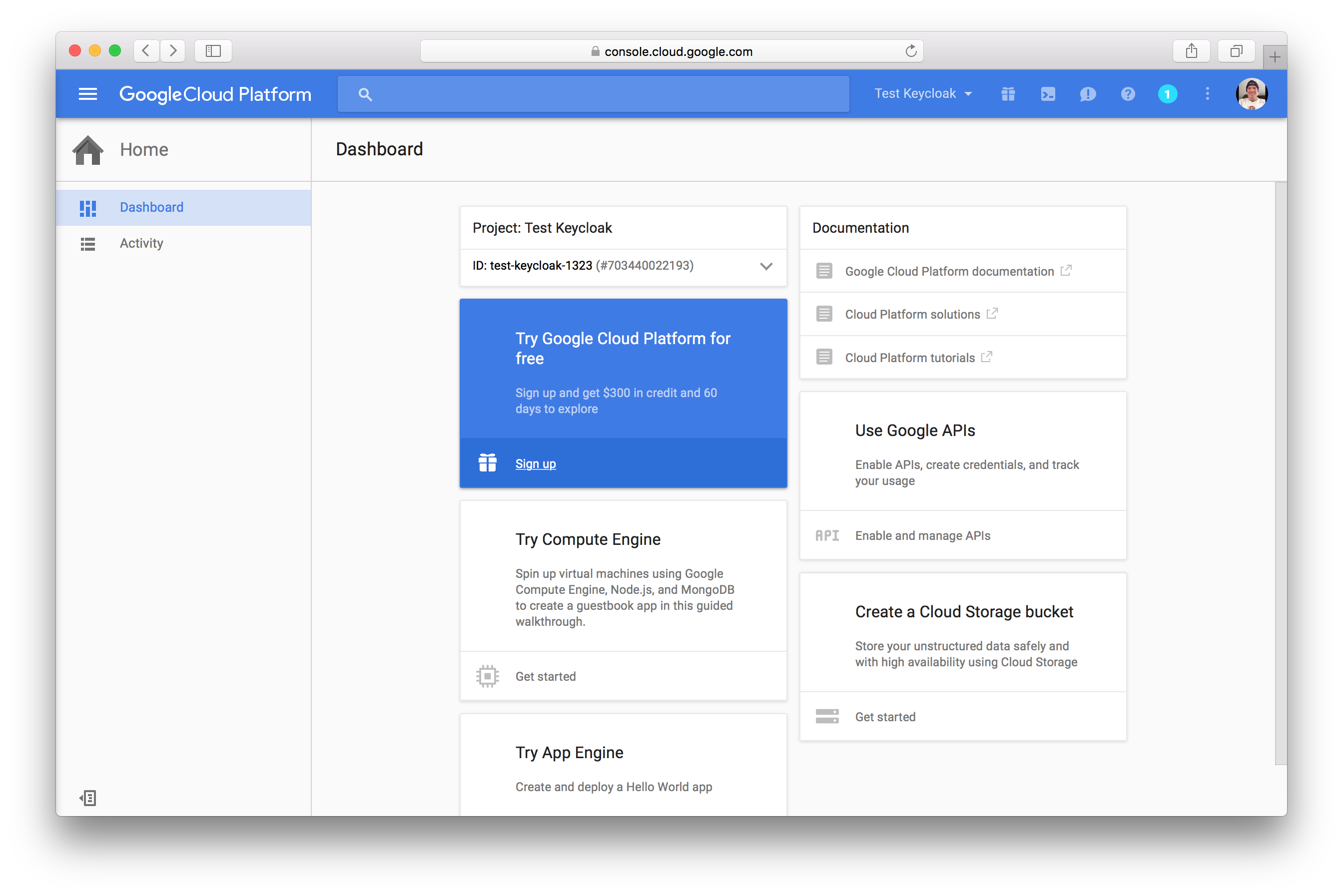Click the Sign up link
This screenshot has width=1343, height=896.
click(535, 463)
